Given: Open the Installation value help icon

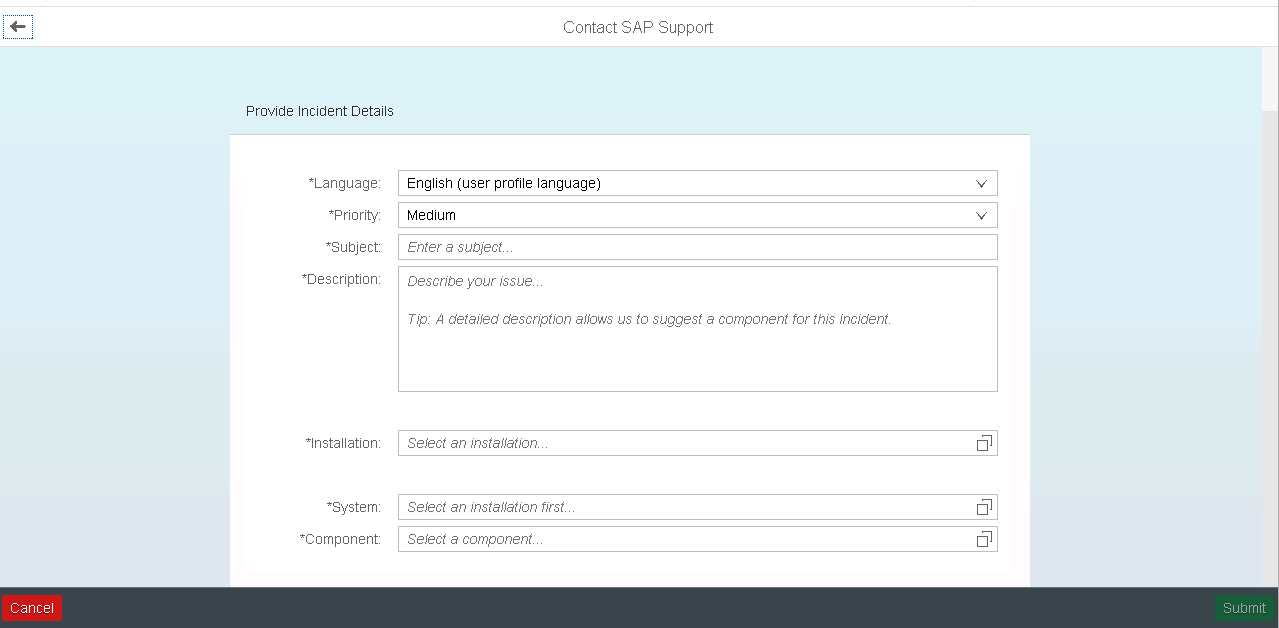Looking at the screenshot, I should tap(984, 443).
